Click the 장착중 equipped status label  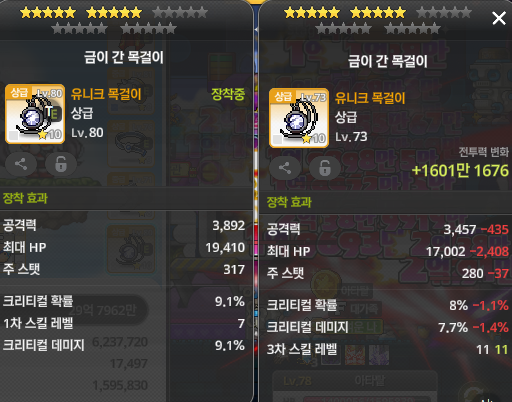[x=228, y=94]
